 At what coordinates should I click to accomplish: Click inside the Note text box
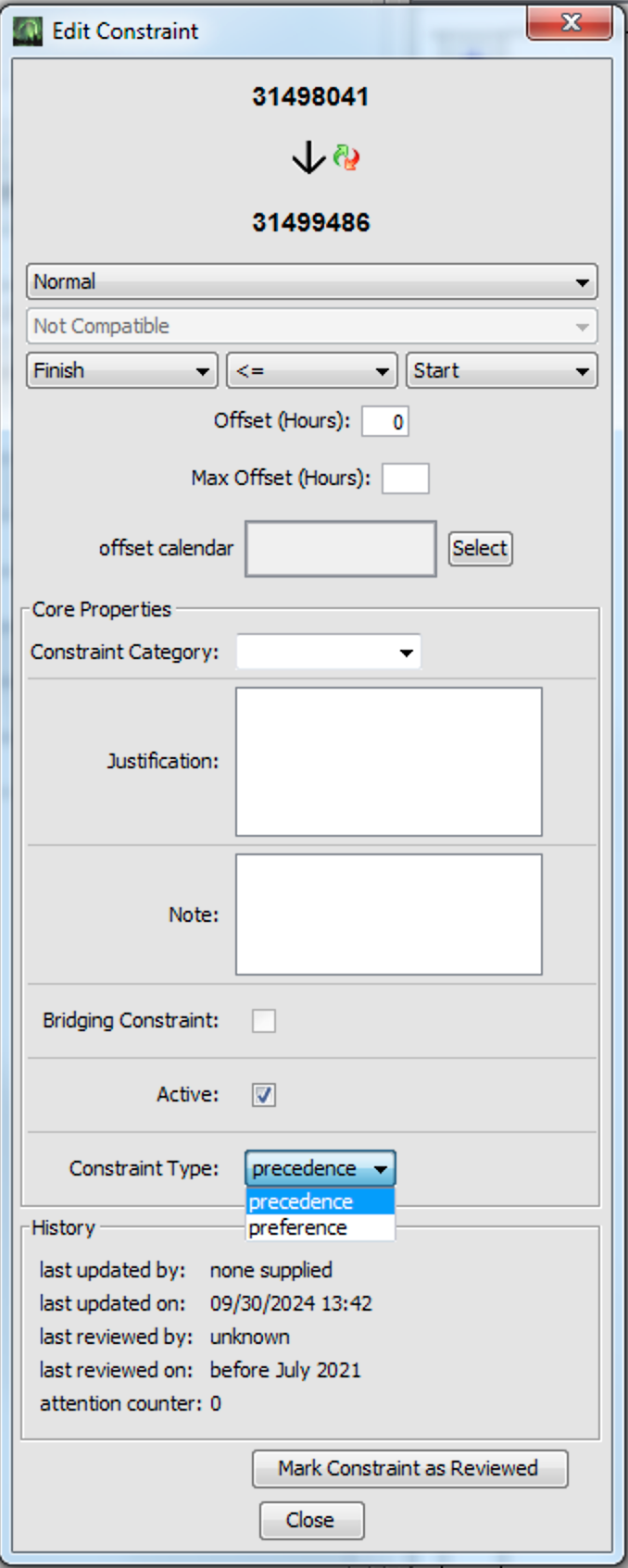coord(387,915)
